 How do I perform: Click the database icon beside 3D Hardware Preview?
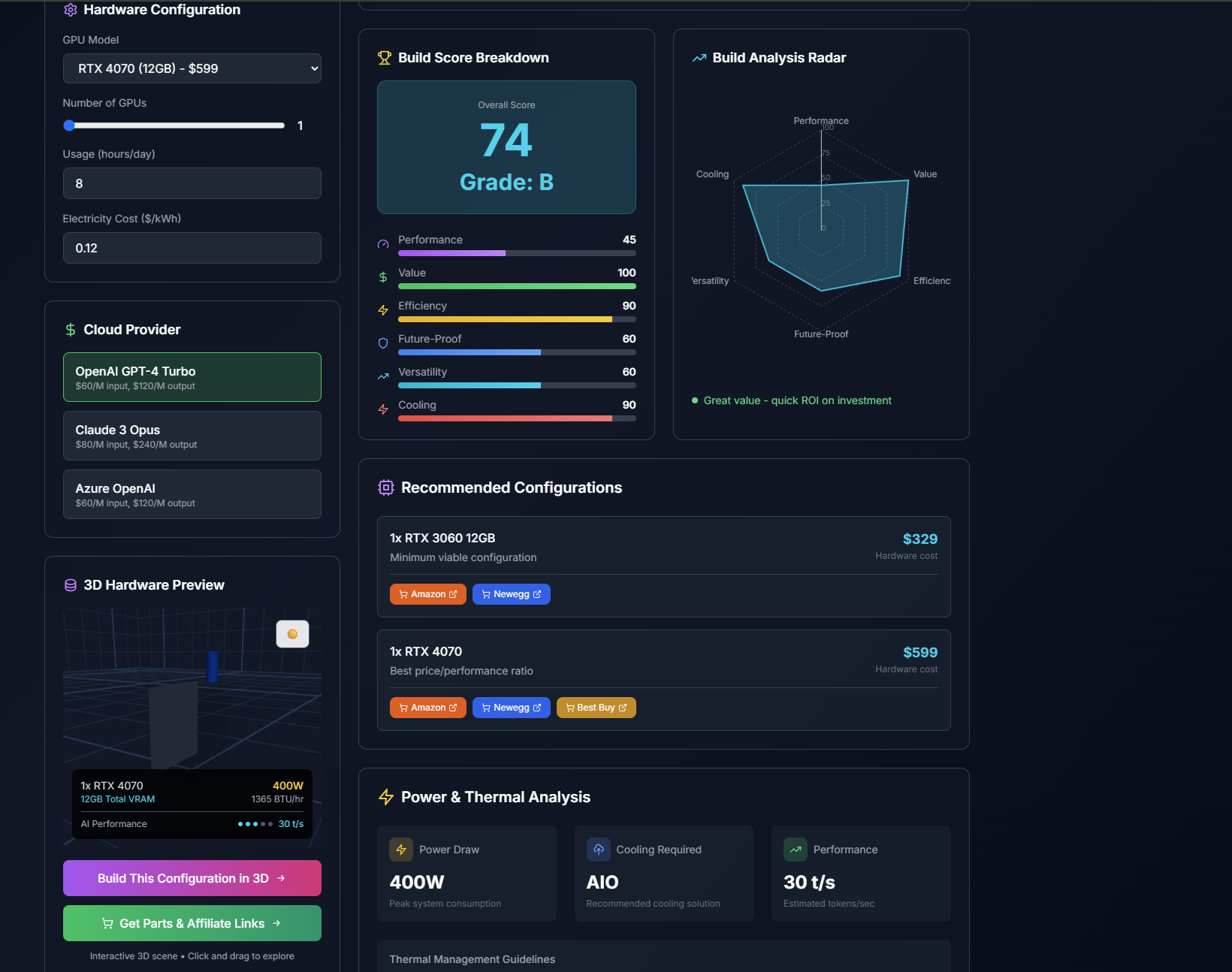[x=70, y=584]
